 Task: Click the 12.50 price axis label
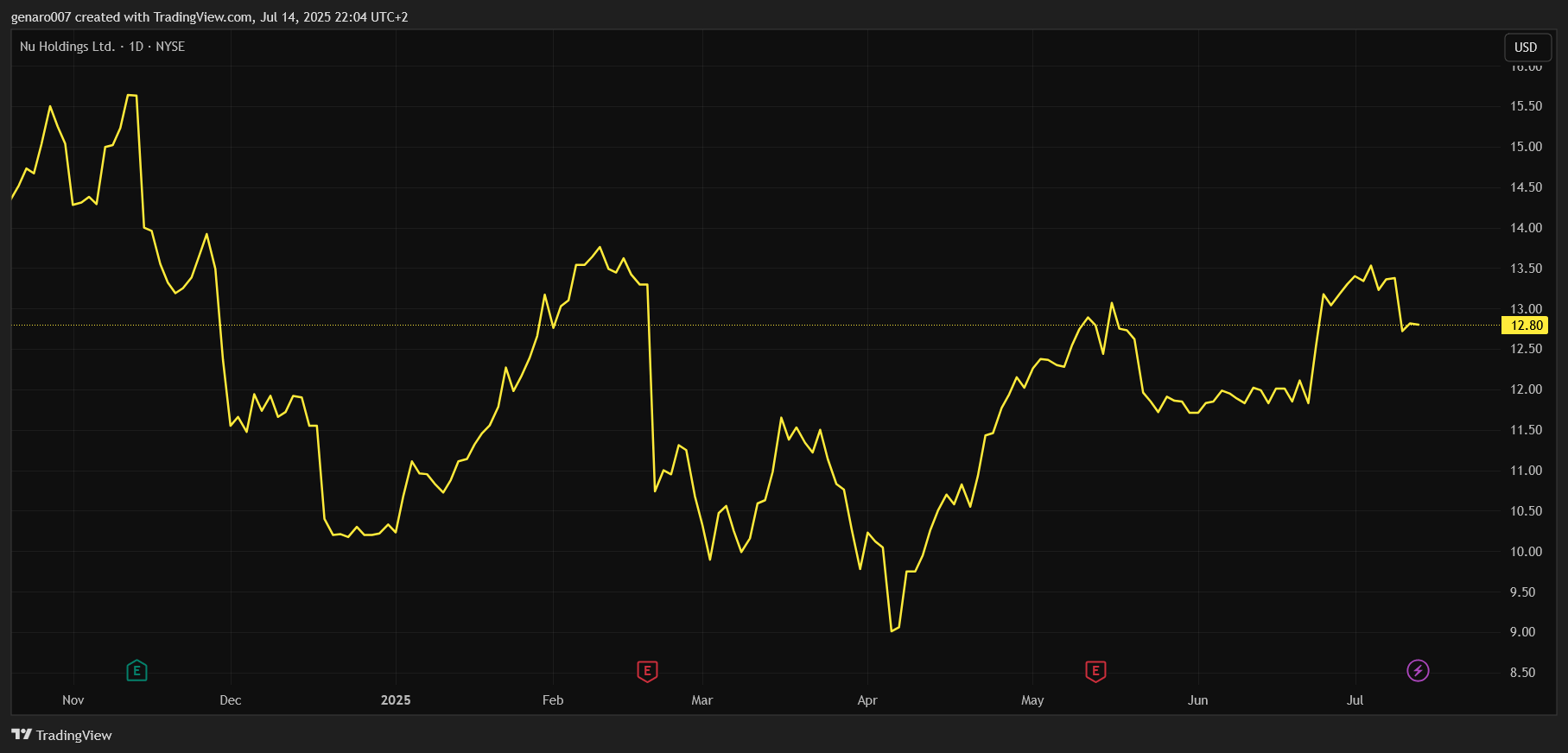[1526, 349]
